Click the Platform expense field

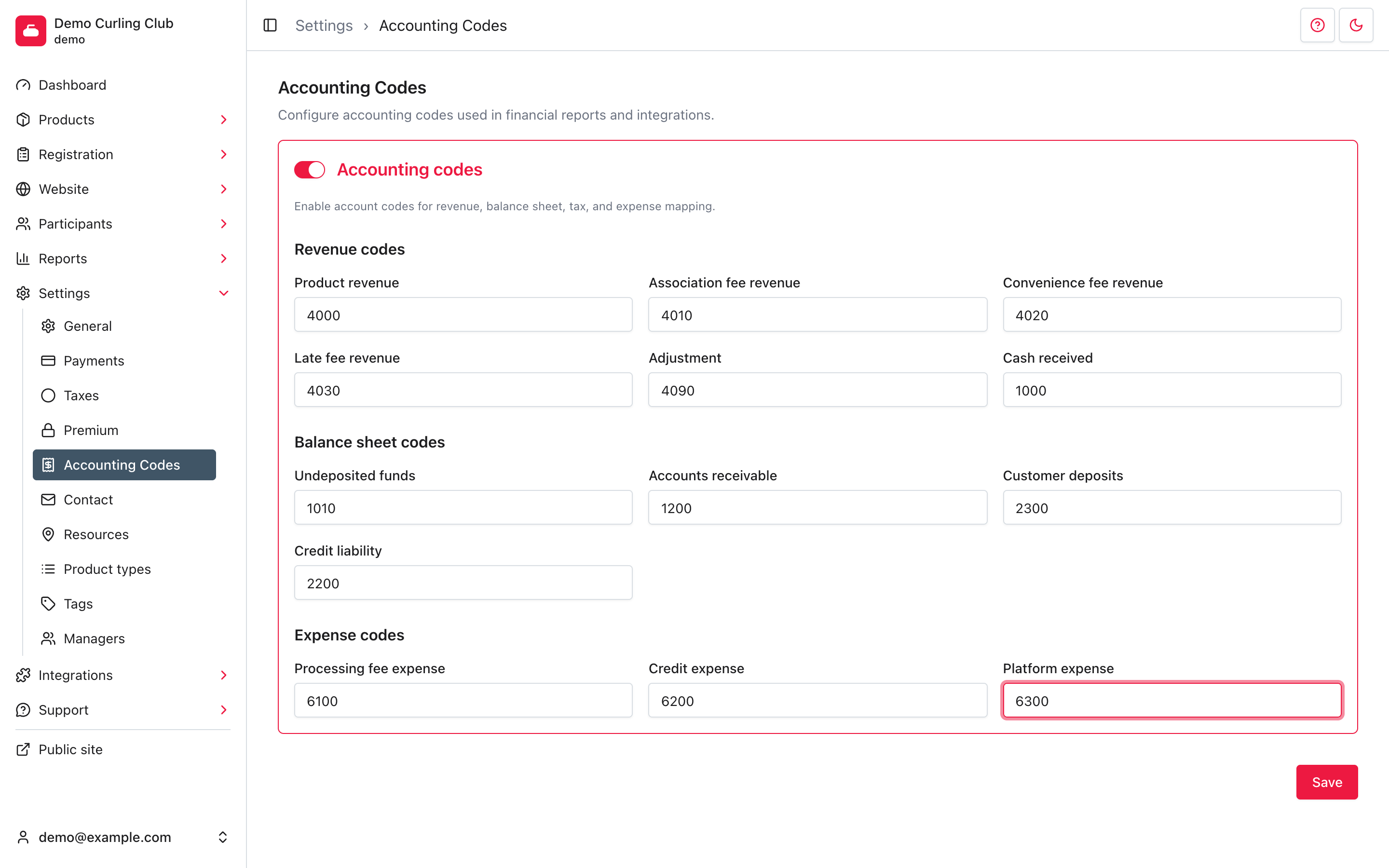(x=1171, y=700)
